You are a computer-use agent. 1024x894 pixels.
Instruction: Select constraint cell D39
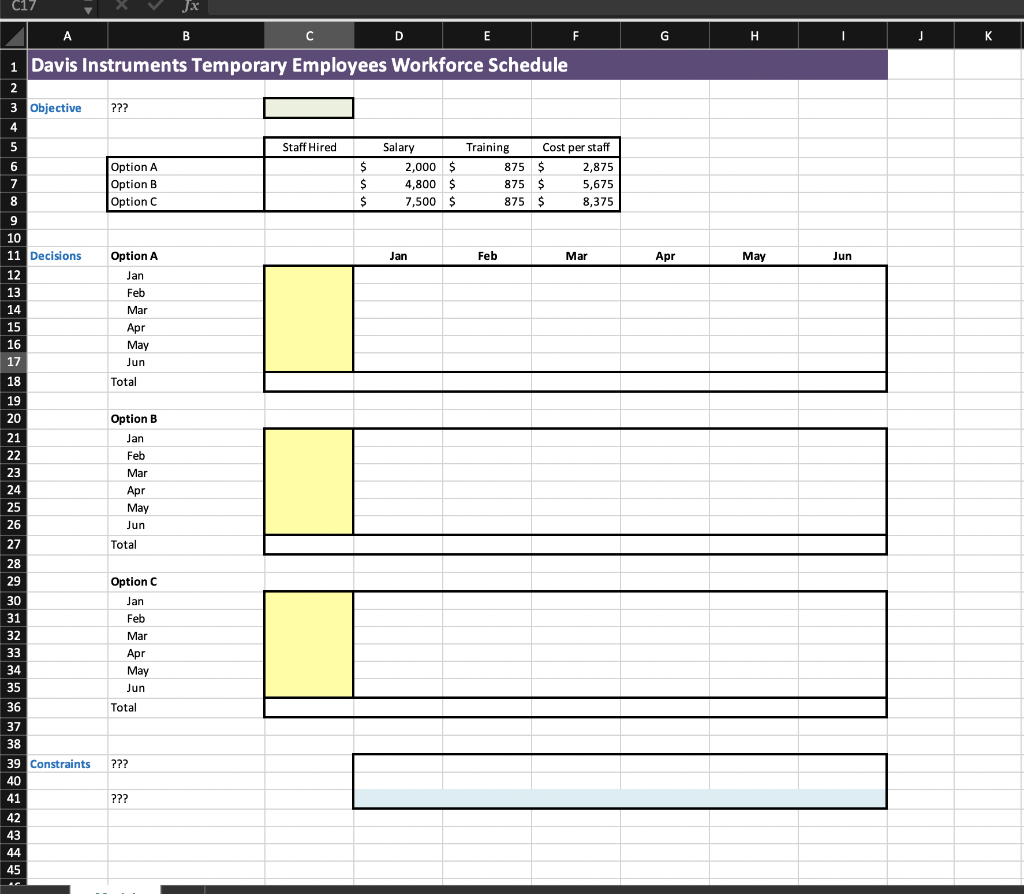(x=398, y=763)
